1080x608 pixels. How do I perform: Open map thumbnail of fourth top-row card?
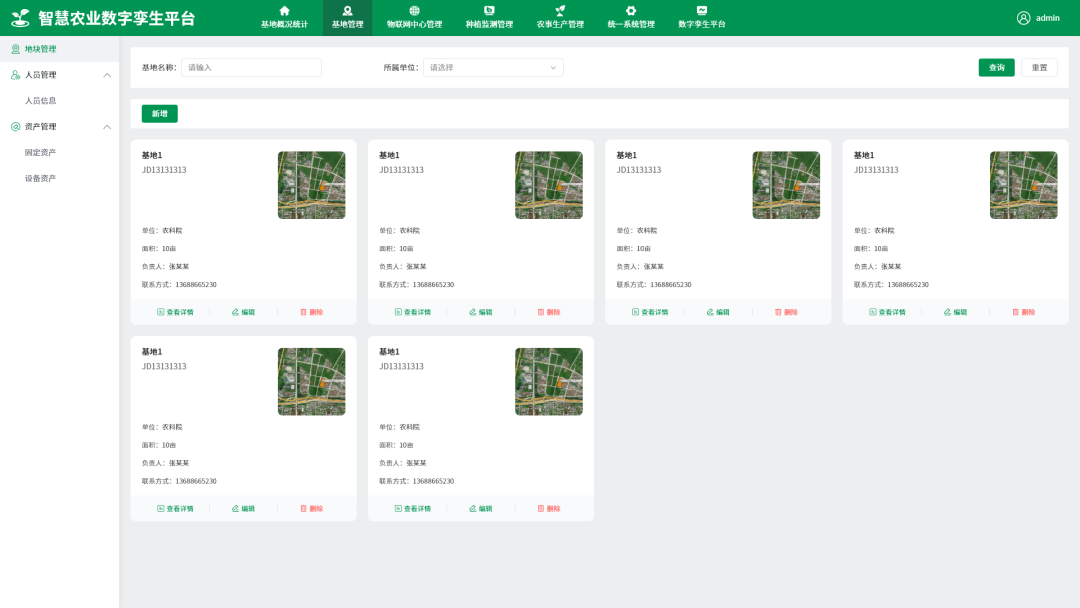coord(1024,185)
